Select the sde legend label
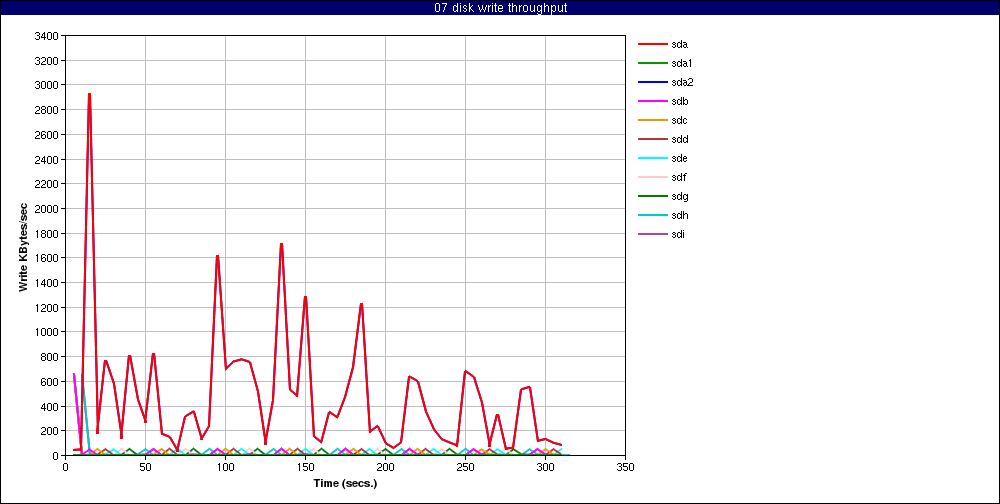This screenshot has width=1000, height=504. (x=679, y=158)
